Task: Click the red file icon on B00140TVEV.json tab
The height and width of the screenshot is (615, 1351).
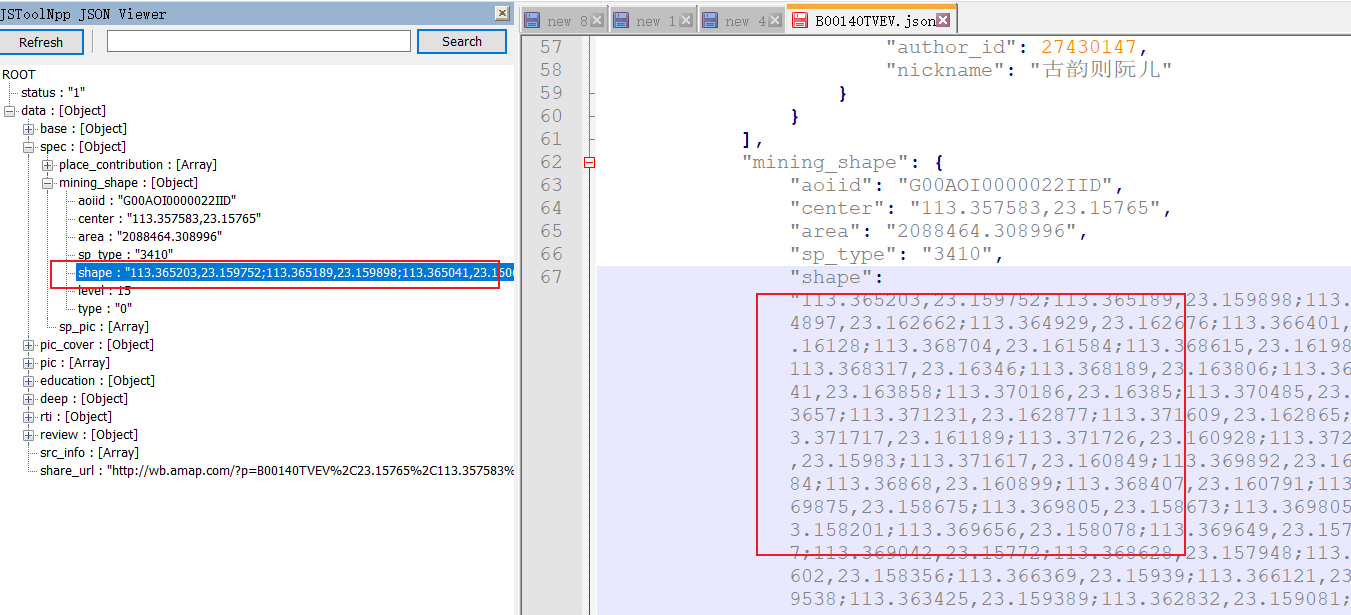Action: click(800, 20)
